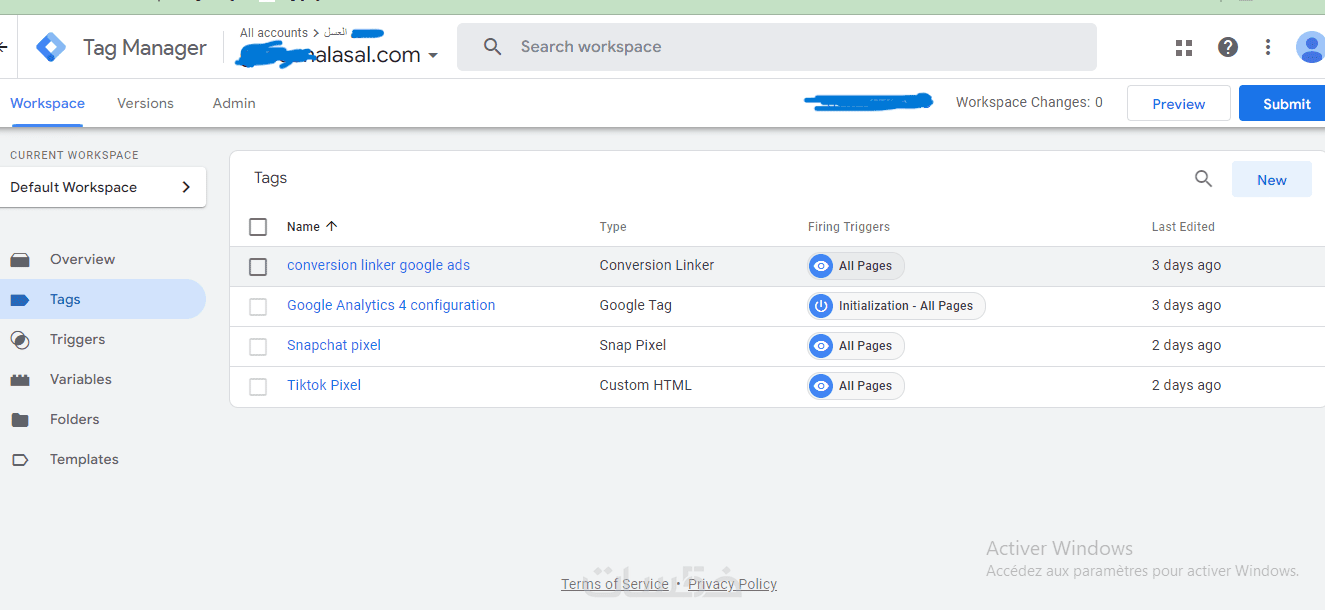Switch to the Admin tab
1325x610 pixels.
(x=234, y=103)
